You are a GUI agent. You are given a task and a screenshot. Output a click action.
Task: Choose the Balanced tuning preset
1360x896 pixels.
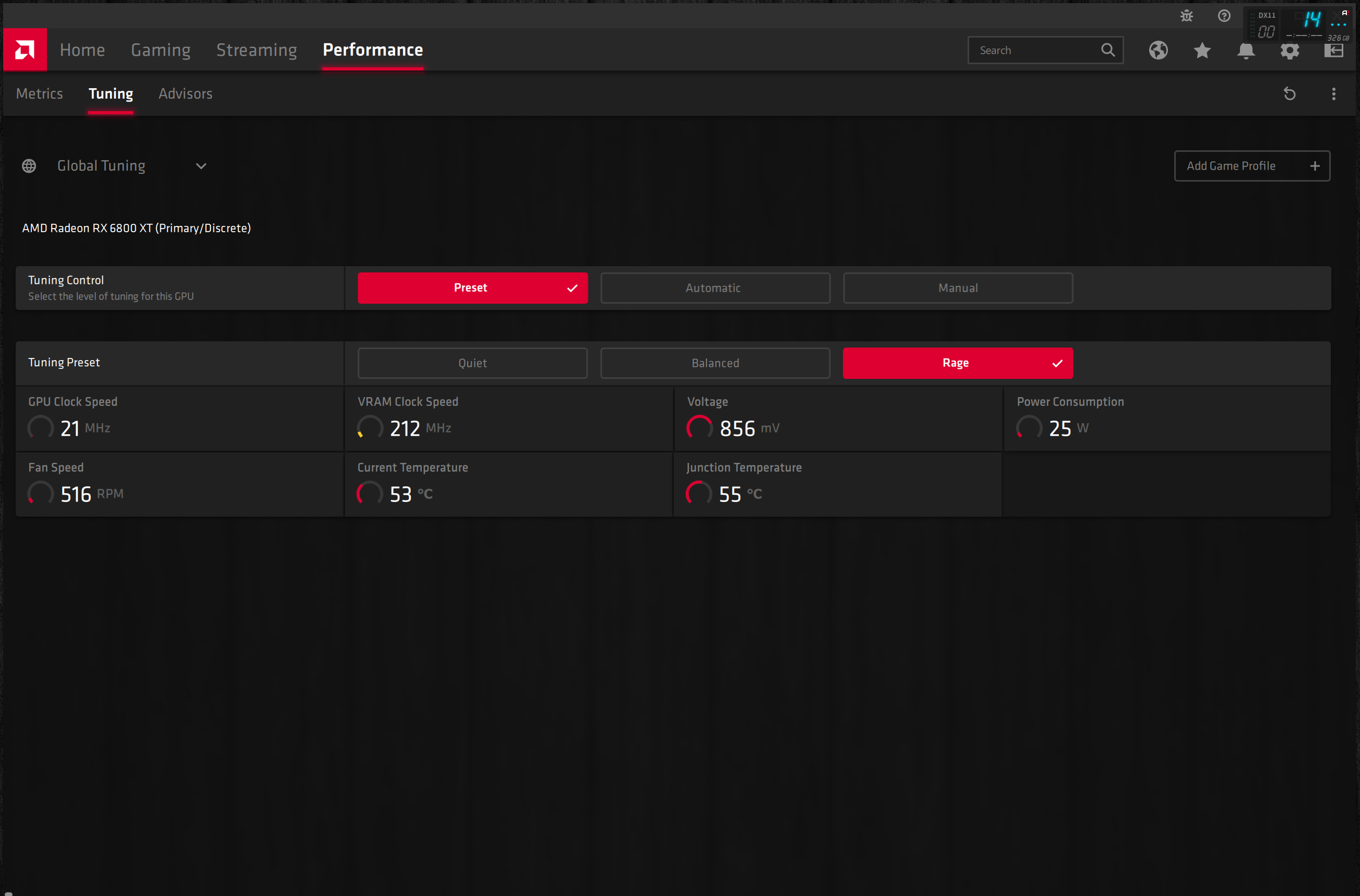[715, 363]
